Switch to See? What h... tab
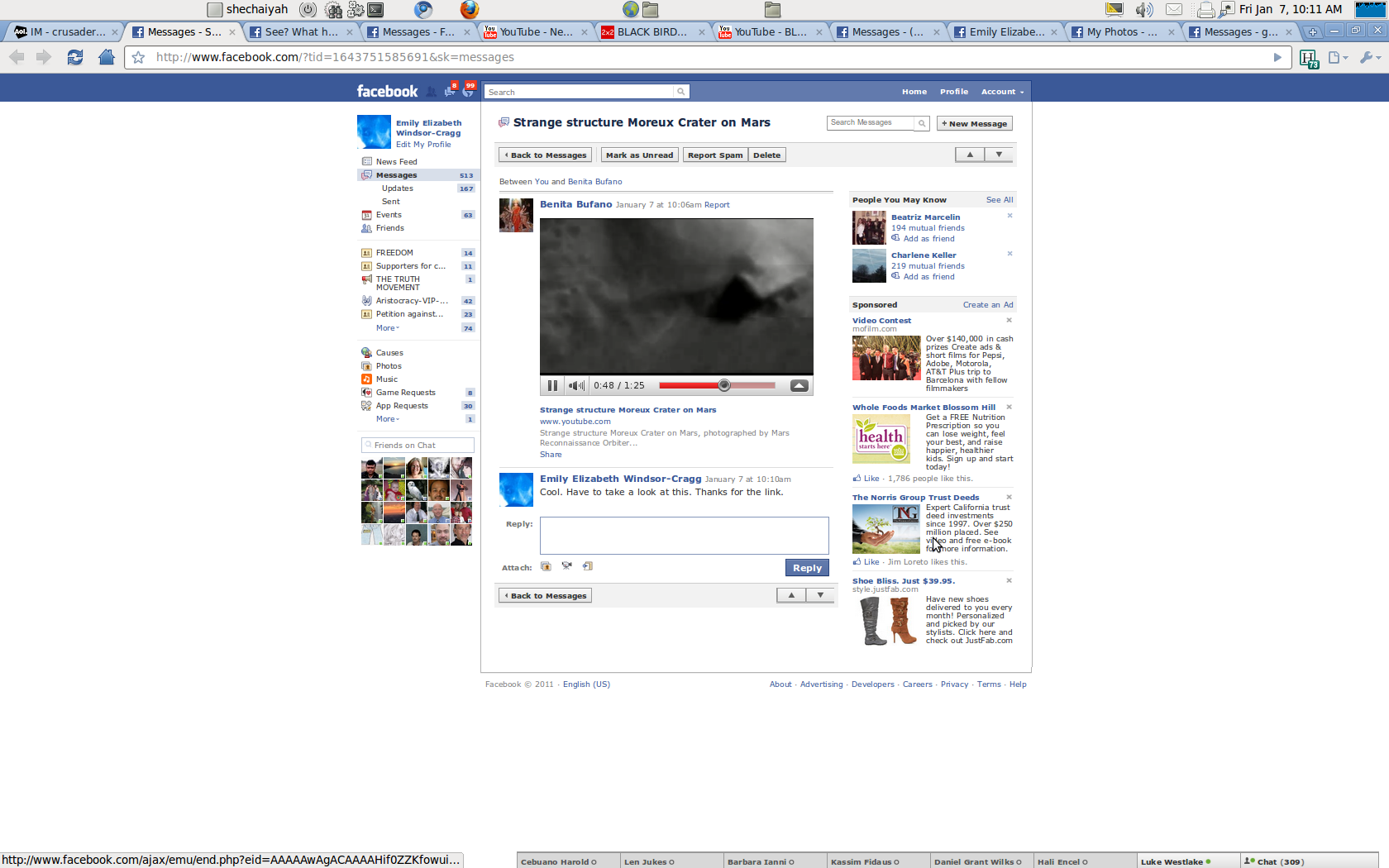Image resolution: width=1389 pixels, height=868 pixels. pyautogui.click(x=301, y=32)
